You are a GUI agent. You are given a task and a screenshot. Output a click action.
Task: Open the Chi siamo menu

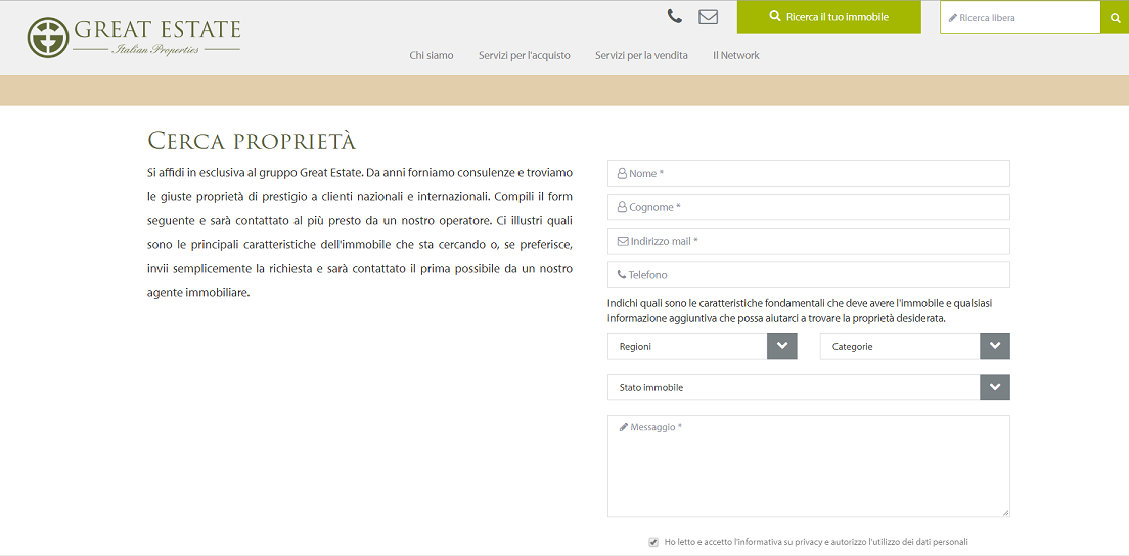click(x=431, y=55)
